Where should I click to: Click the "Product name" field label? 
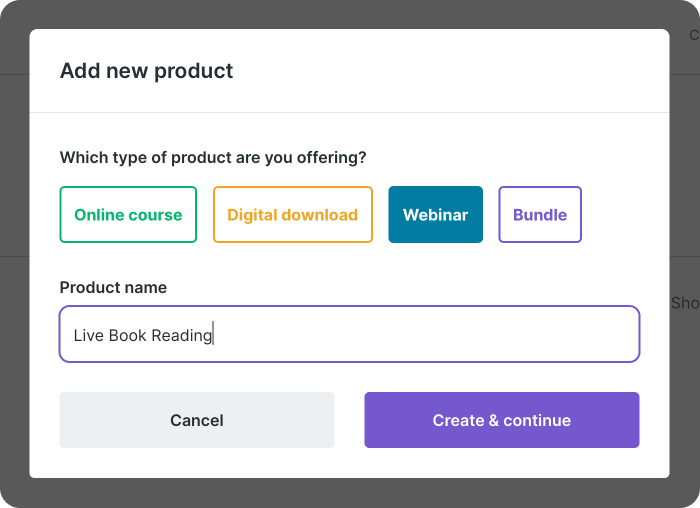tap(113, 288)
